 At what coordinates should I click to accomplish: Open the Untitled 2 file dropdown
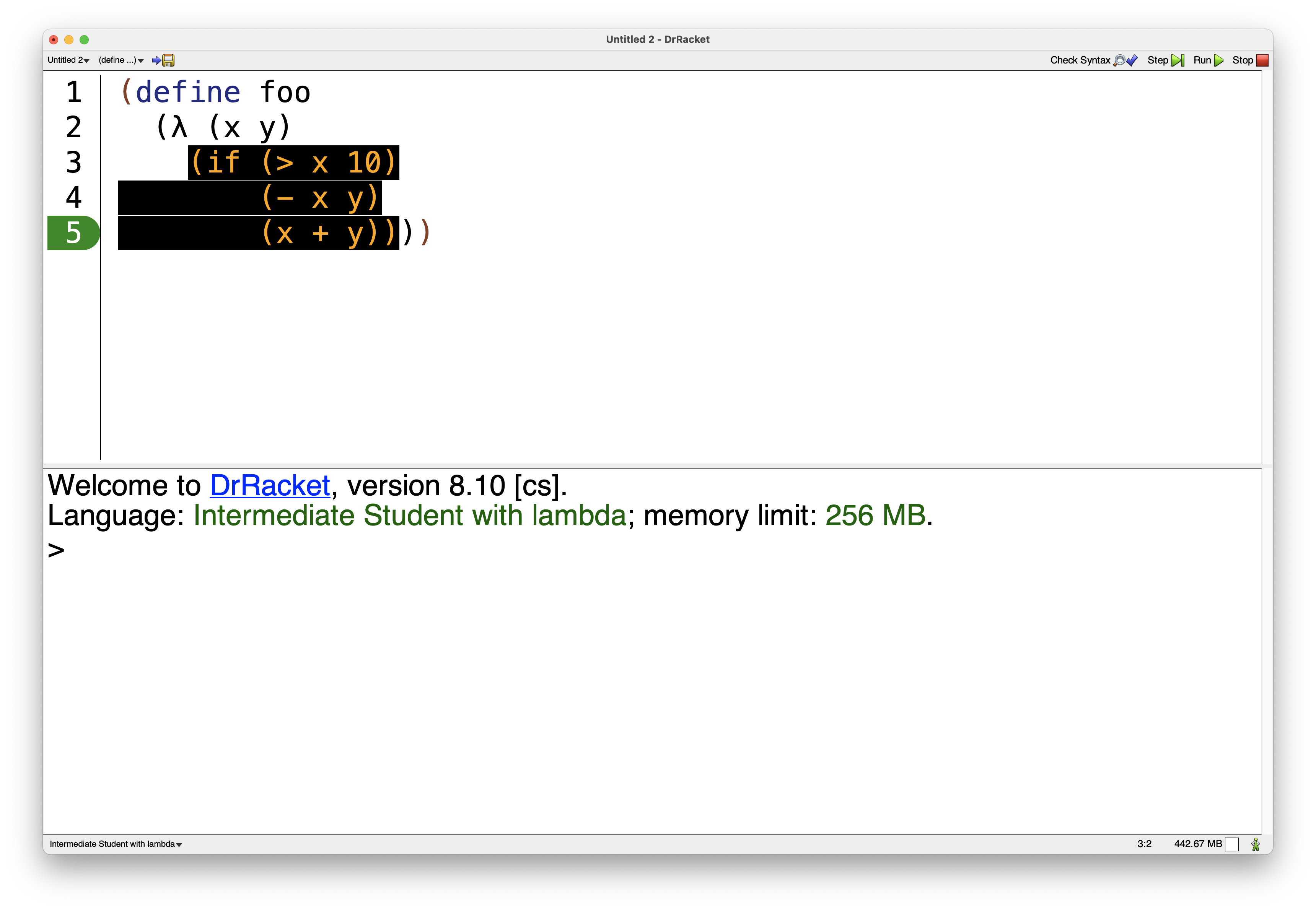tap(68, 60)
